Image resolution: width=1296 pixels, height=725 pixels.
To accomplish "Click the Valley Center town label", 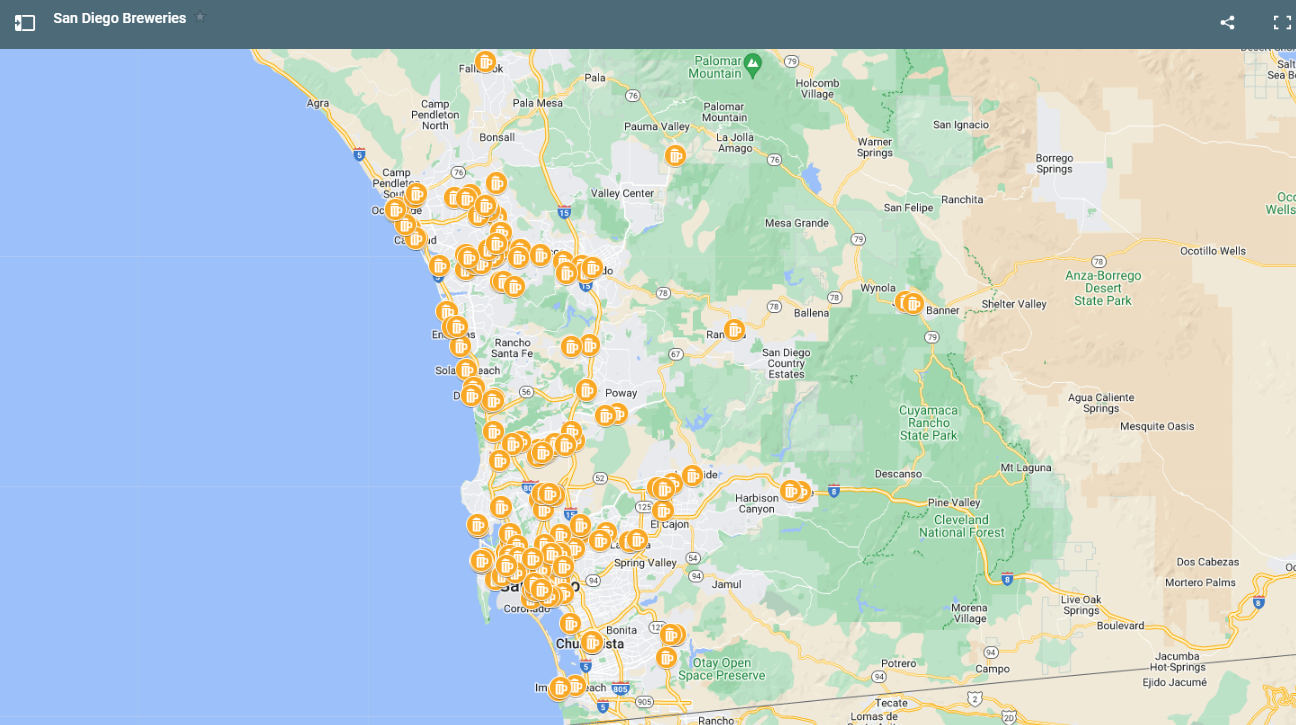I will click(x=622, y=193).
